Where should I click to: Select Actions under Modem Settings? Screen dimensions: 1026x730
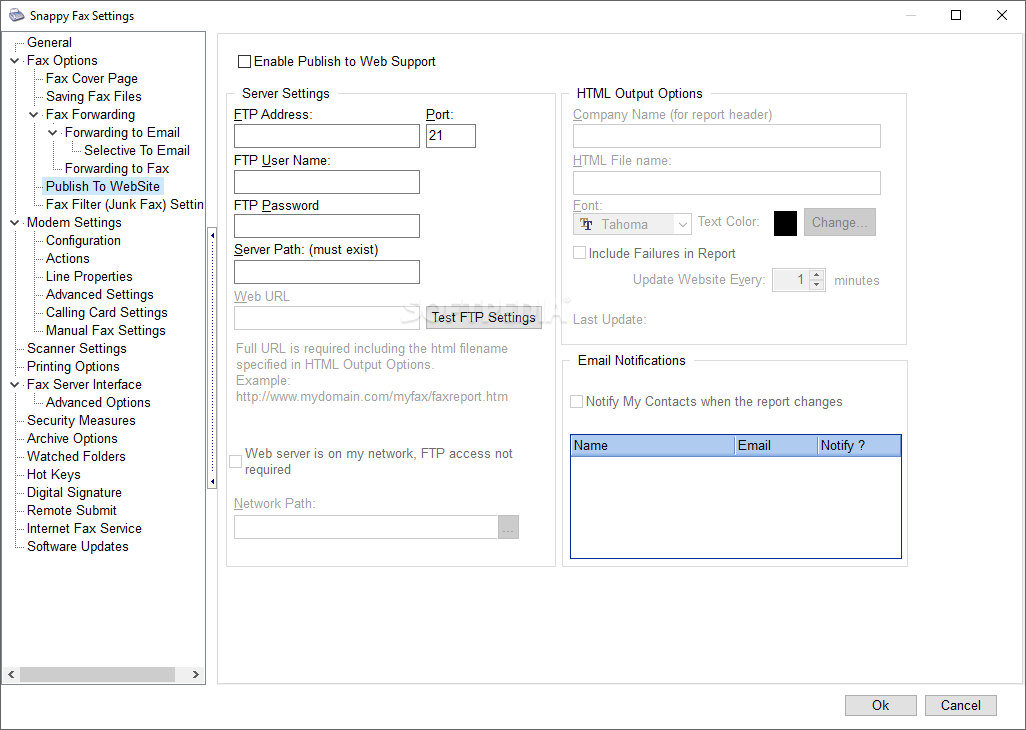click(x=67, y=258)
